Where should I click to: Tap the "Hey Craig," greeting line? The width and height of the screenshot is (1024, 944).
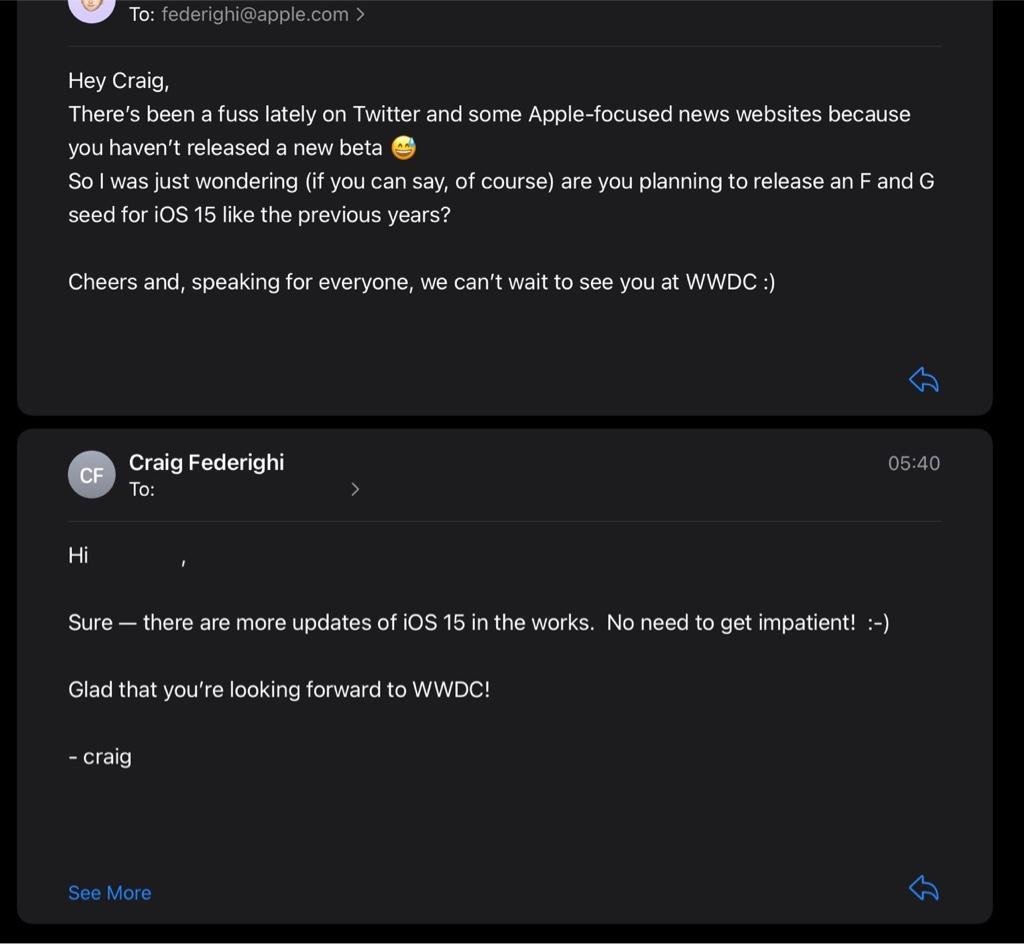coord(118,81)
